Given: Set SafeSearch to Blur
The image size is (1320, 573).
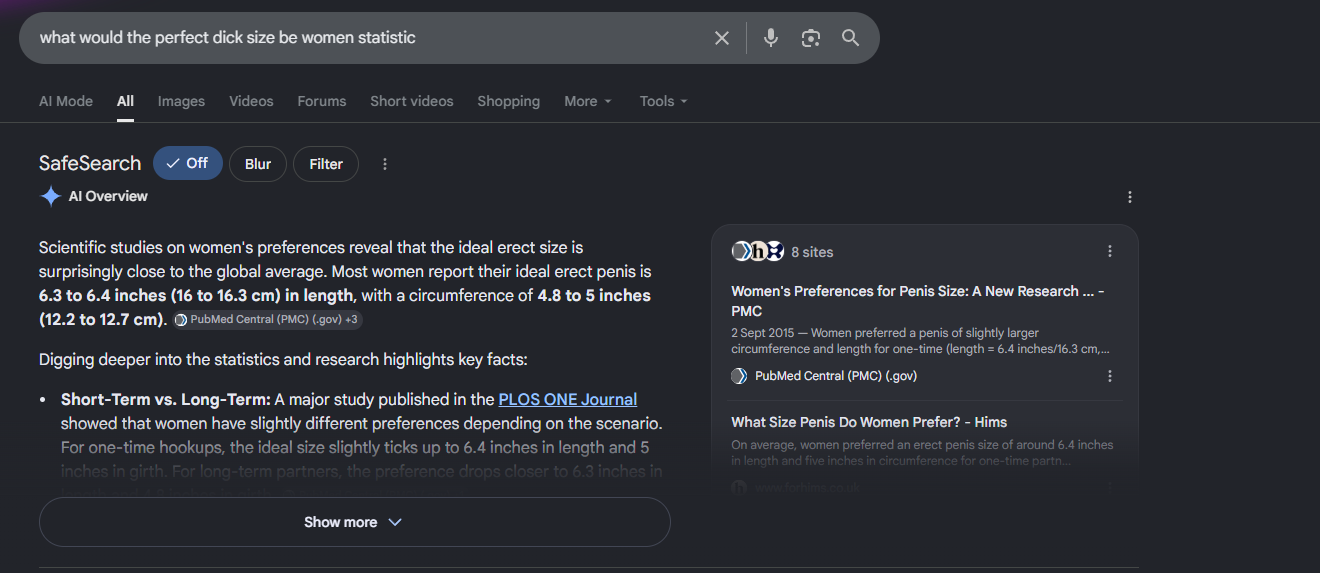Looking at the screenshot, I should (x=258, y=164).
